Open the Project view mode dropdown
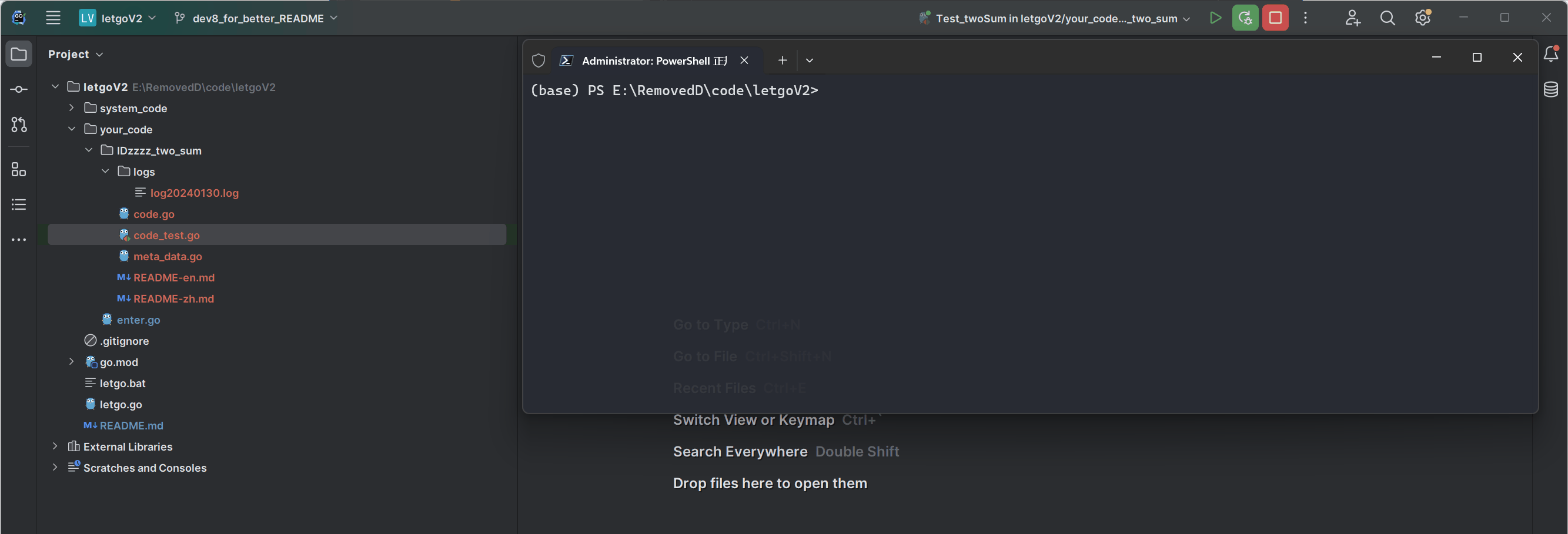 (75, 54)
